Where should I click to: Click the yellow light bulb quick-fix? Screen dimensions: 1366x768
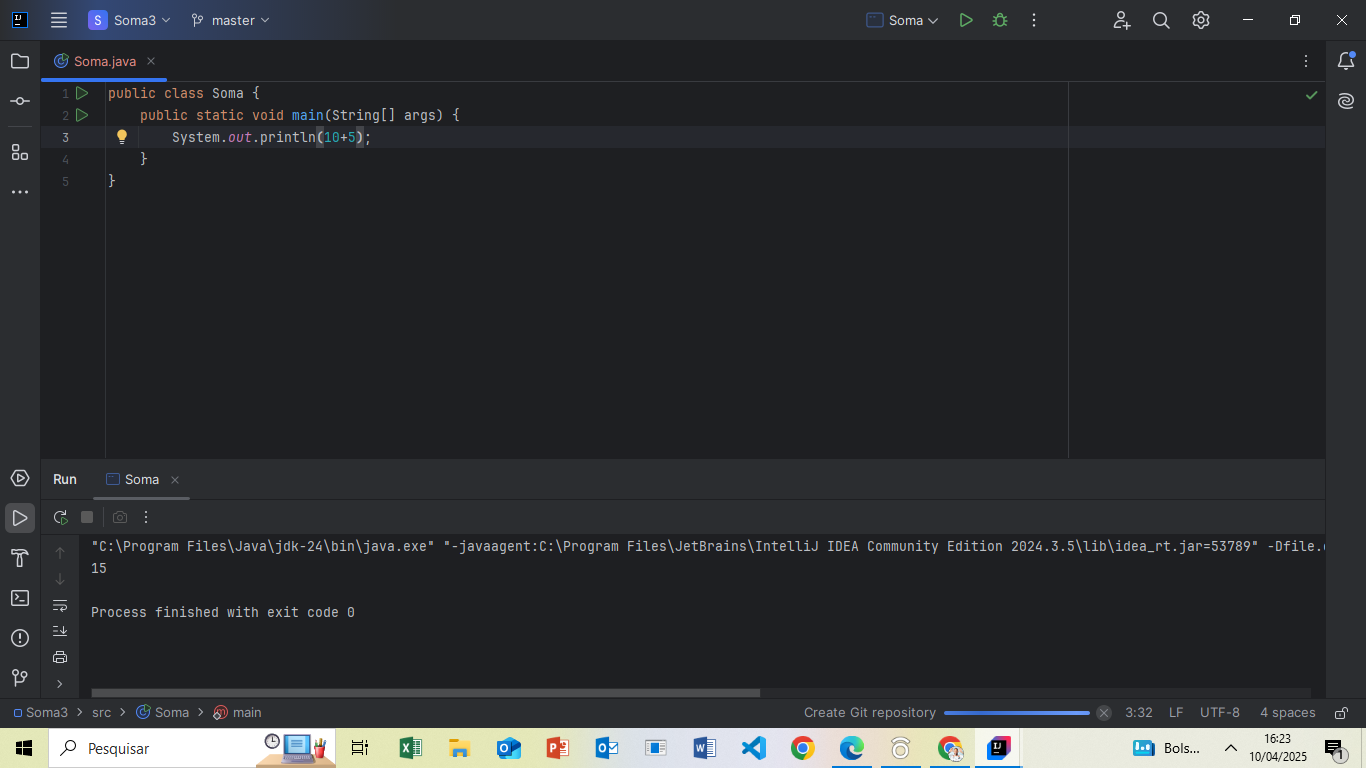(122, 137)
